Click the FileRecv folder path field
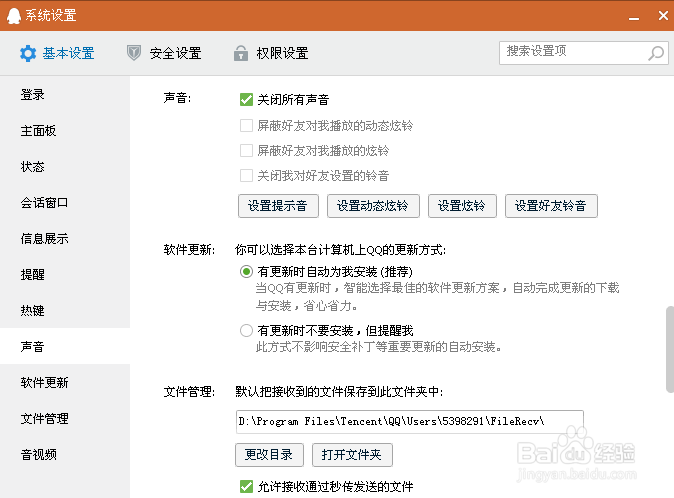The width and height of the screenshot is (674, 498). [x=409, y=422]
